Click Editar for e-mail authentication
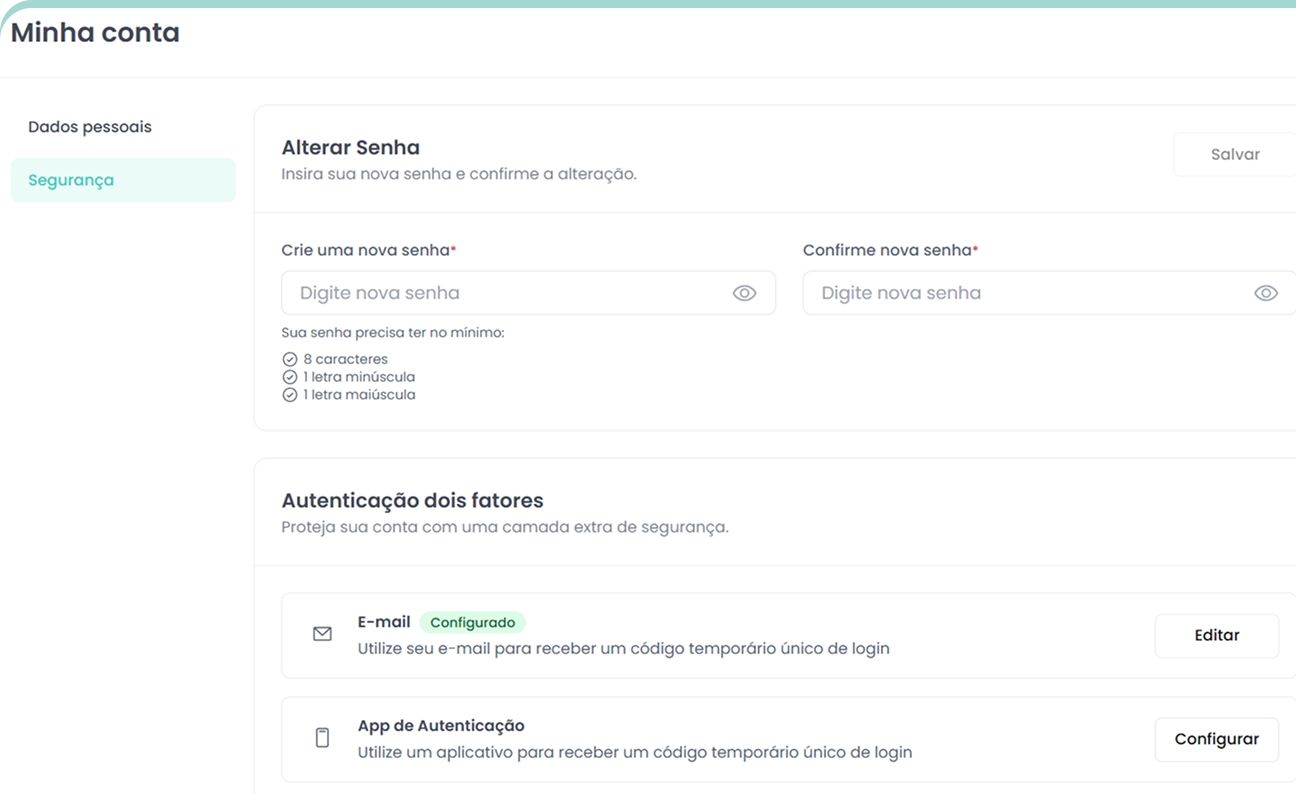 point(1216,635)
